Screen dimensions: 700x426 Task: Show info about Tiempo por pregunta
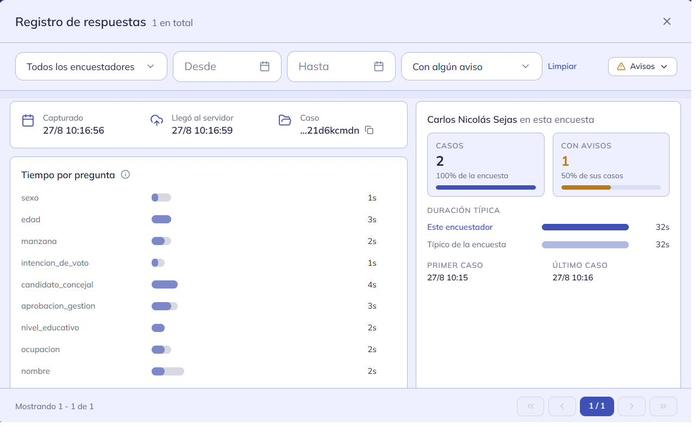(x=125, y=175)
